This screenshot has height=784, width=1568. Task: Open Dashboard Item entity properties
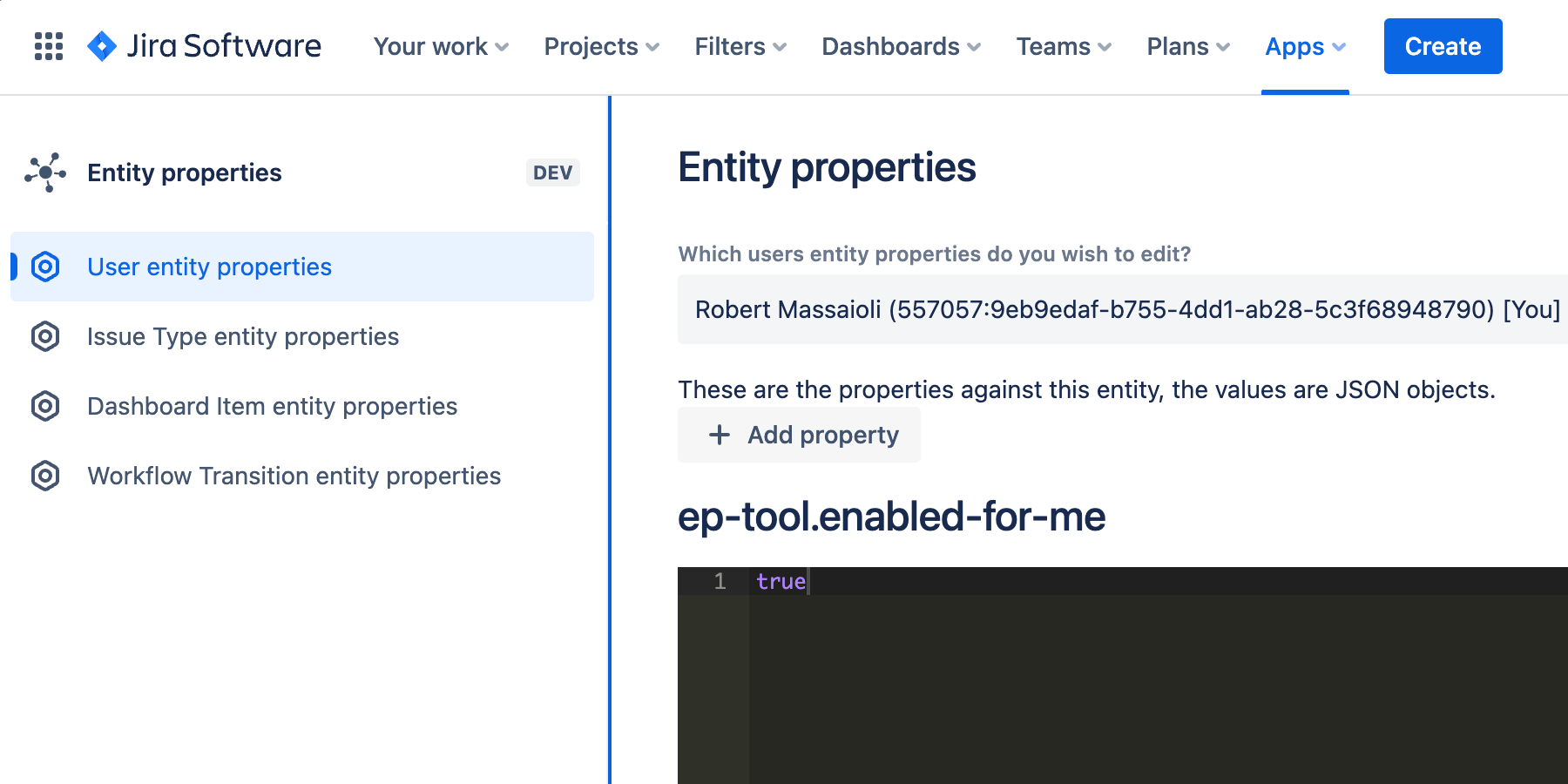302,406
